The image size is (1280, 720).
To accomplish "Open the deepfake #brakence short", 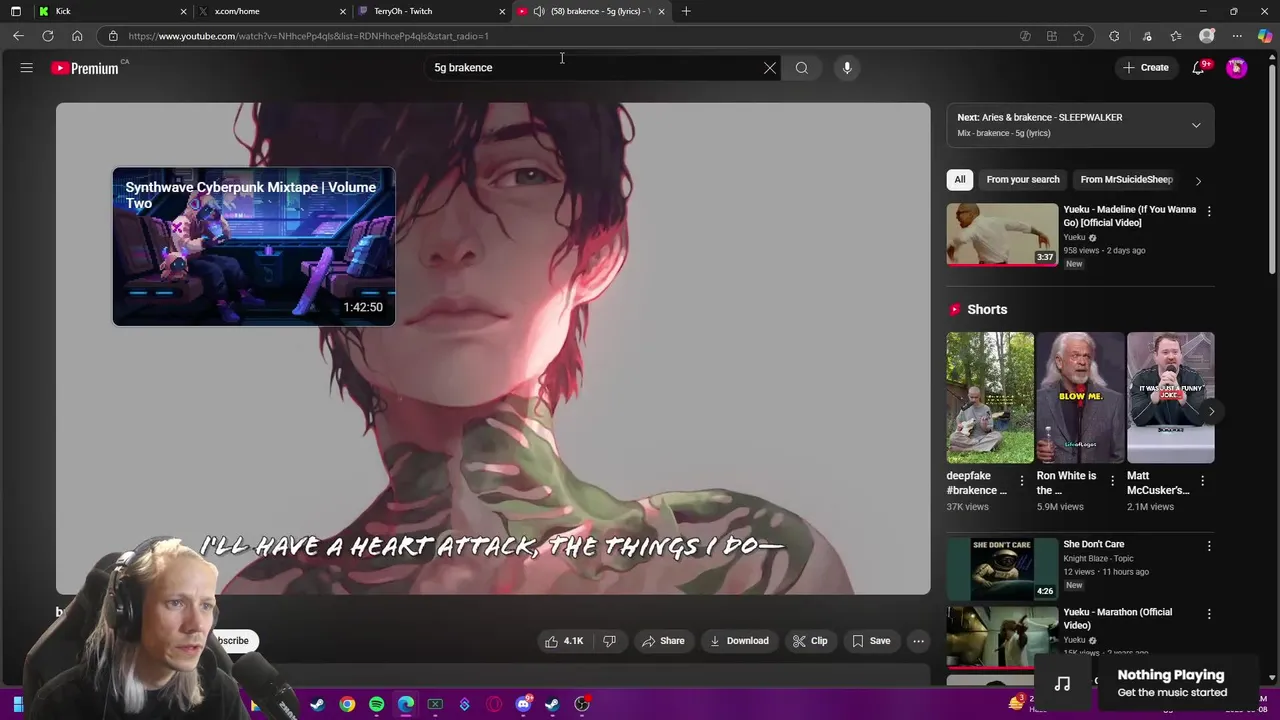I will (990, 398).
